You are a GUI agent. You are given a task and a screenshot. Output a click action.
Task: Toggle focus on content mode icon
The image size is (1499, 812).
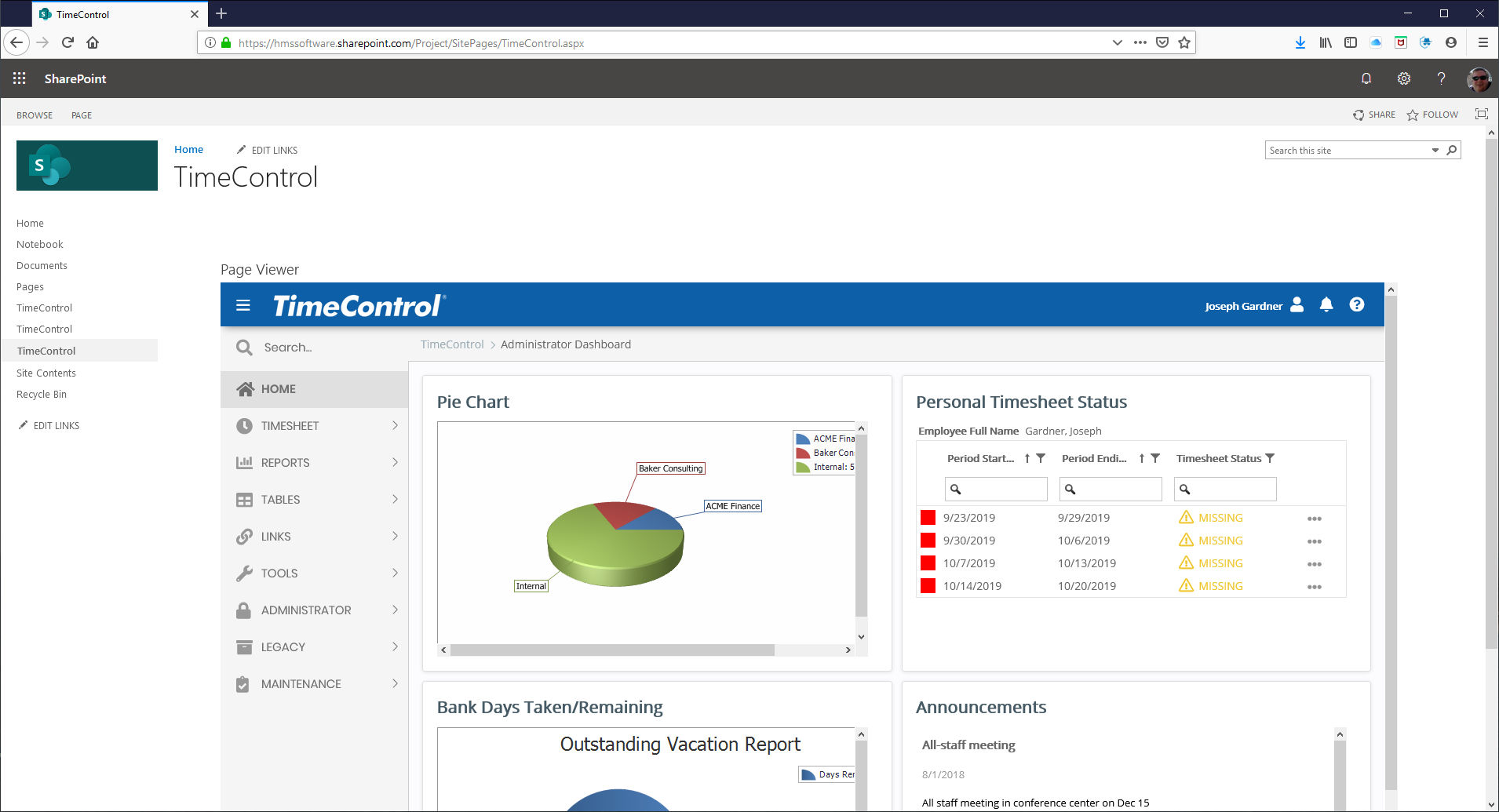tap(1481, 115)
